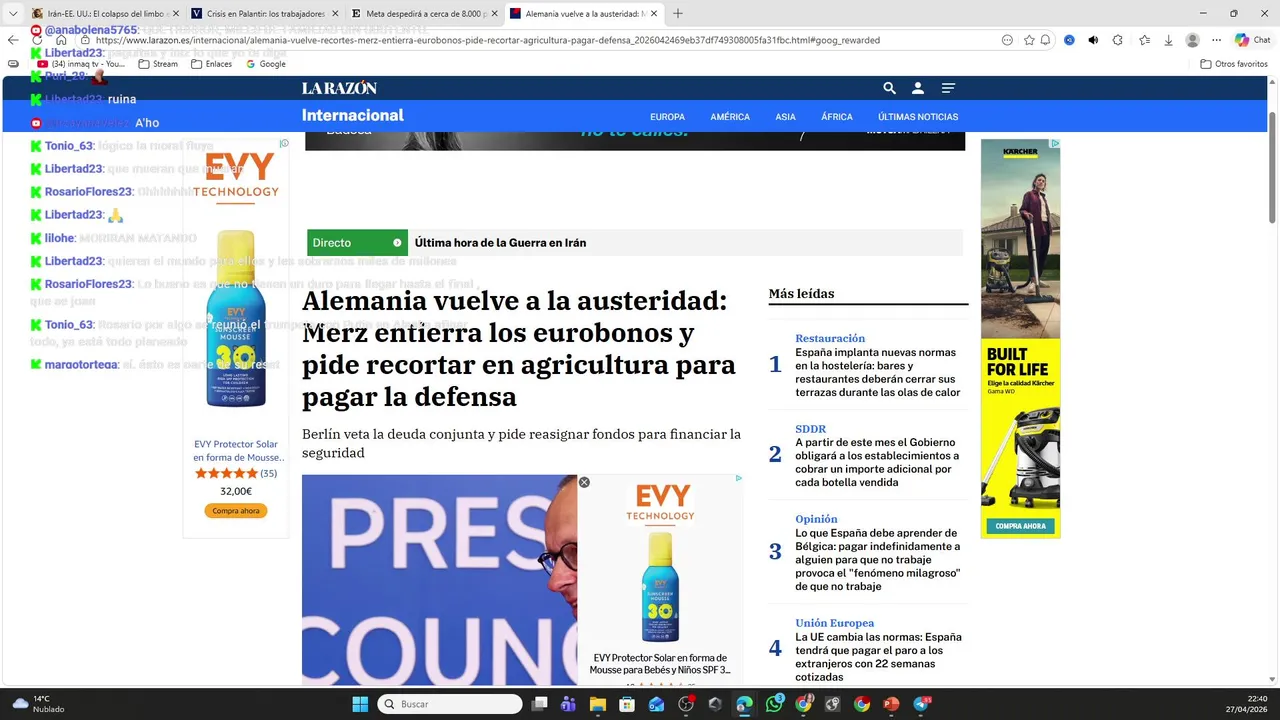Open the 'inmaq tv - You...' bookmark
Image resolution: width=1280 pixels, height=720 pixels.
pos(82,64)
